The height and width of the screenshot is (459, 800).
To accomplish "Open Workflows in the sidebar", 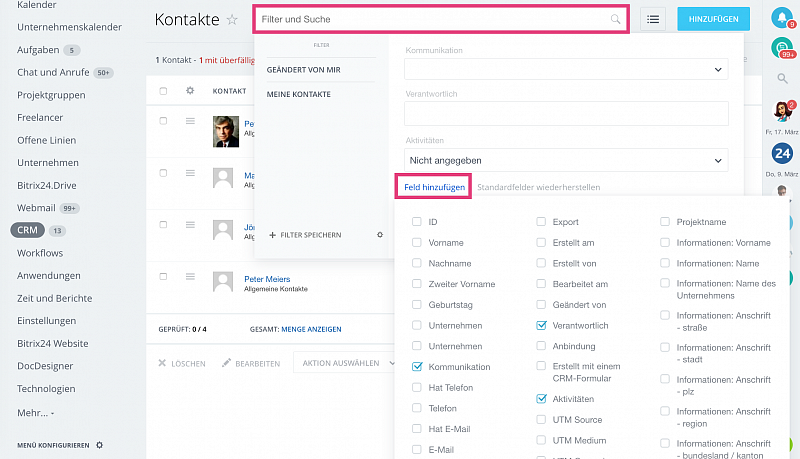I will 40,253.
